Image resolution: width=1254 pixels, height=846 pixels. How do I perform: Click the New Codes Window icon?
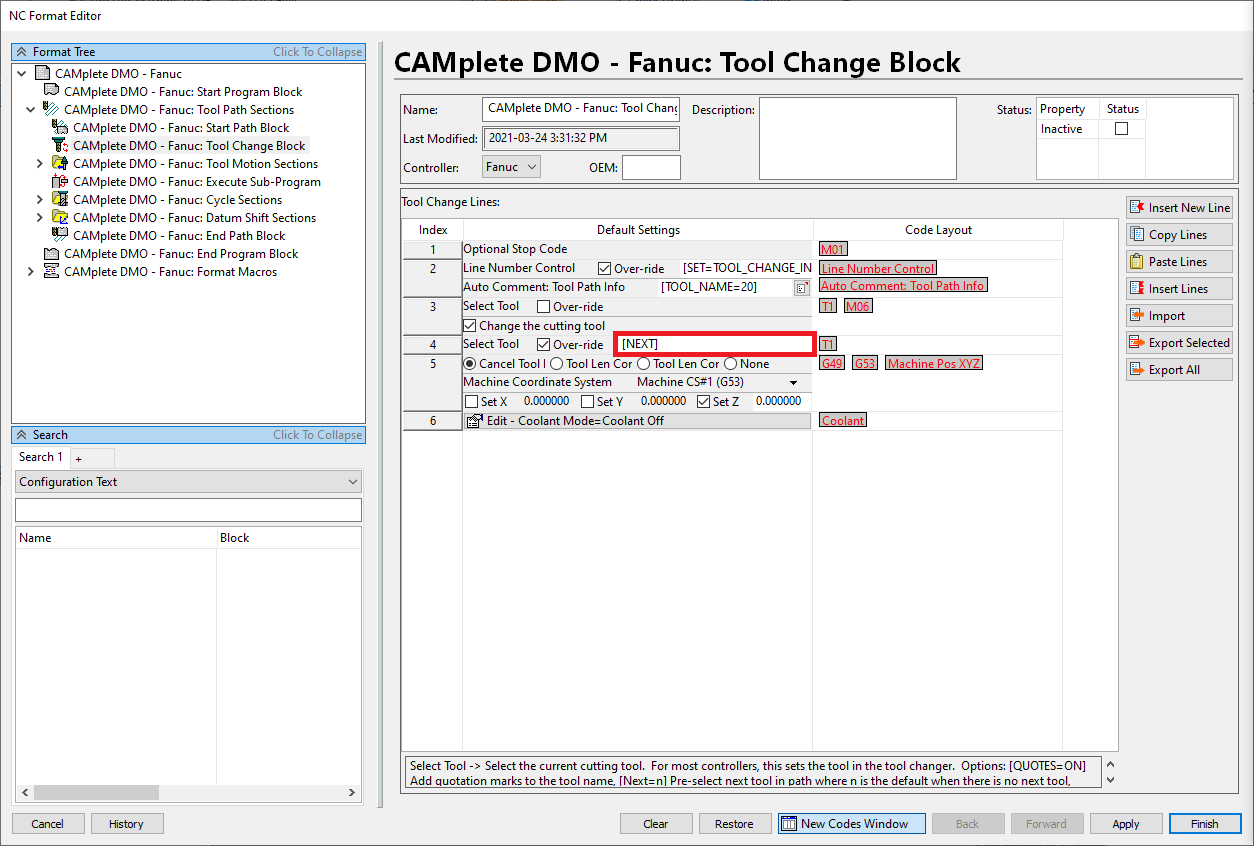coord(789,824)
